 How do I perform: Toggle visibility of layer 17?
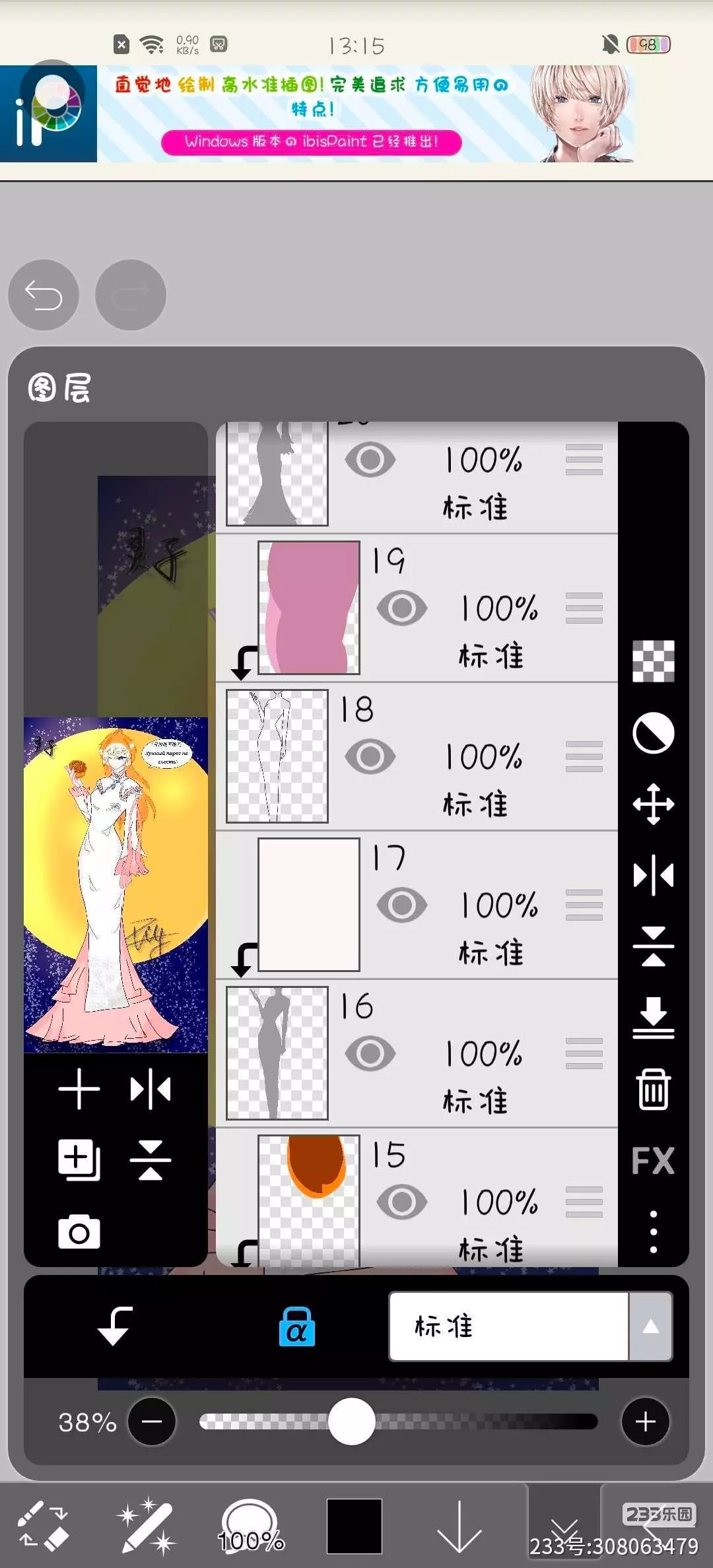pos(401,905)
